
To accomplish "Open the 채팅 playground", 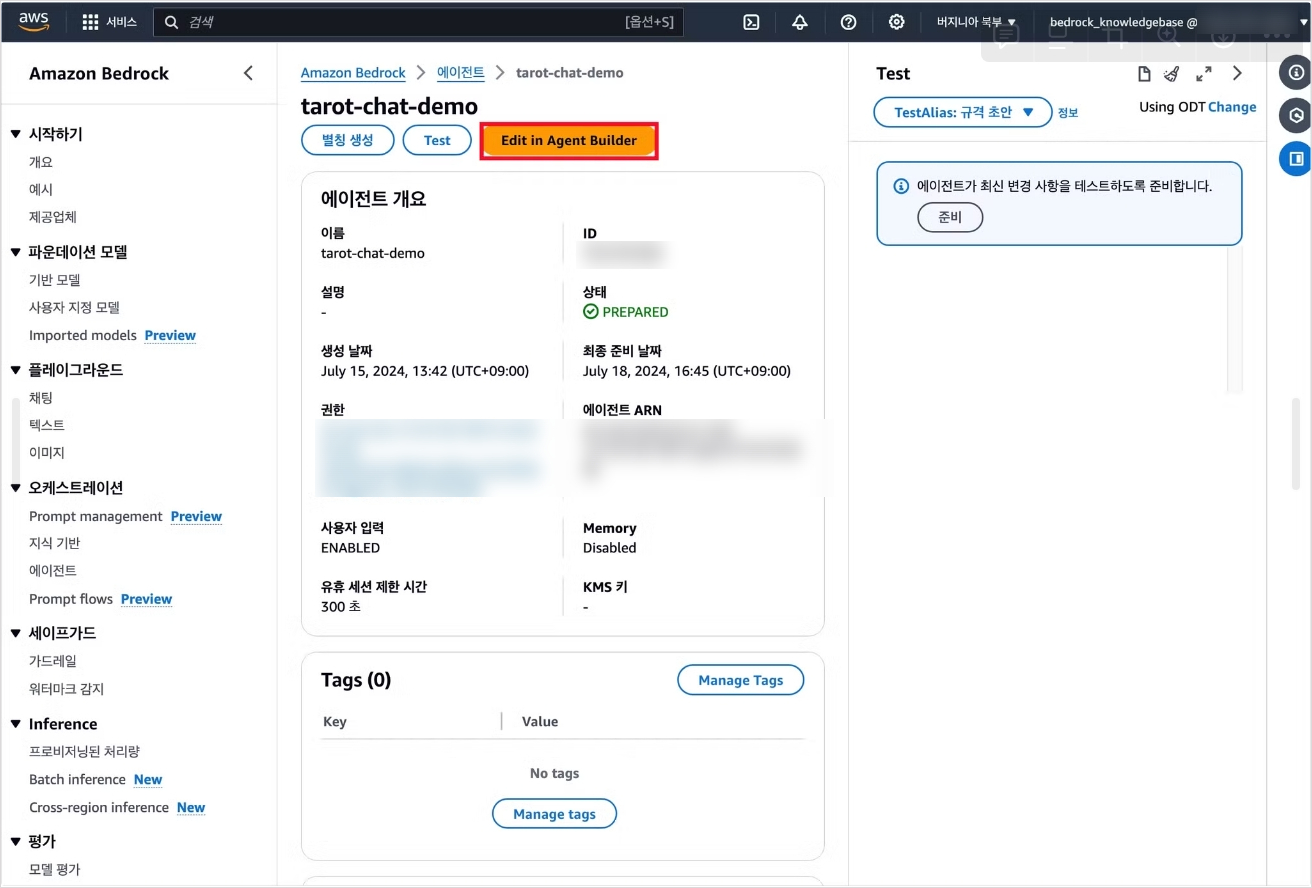I will tap(41, 398).
